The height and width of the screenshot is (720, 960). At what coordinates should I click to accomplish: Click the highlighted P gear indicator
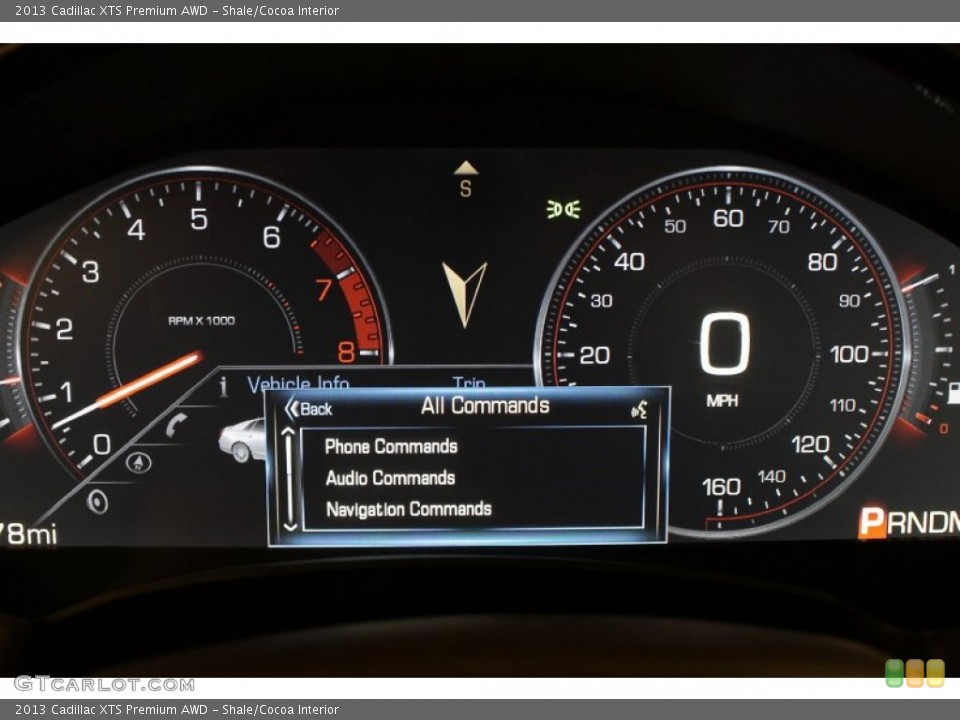click(x=872, y=522)
